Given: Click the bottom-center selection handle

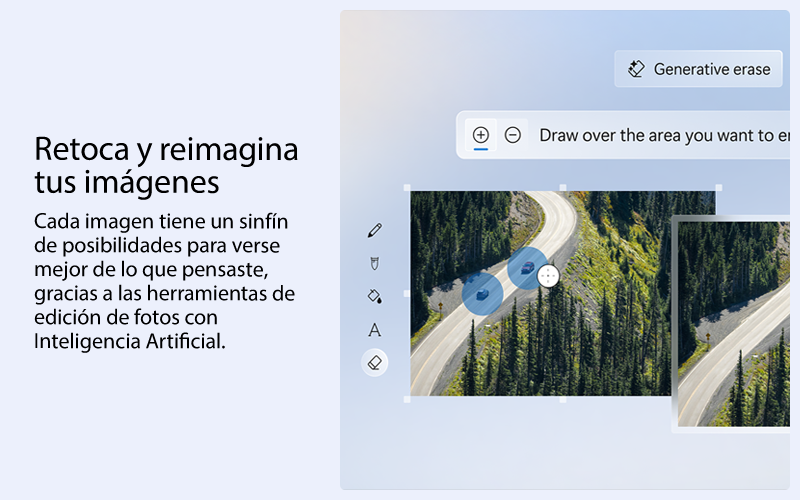Looking at the screenshot, I should click(x=562, y=399).
